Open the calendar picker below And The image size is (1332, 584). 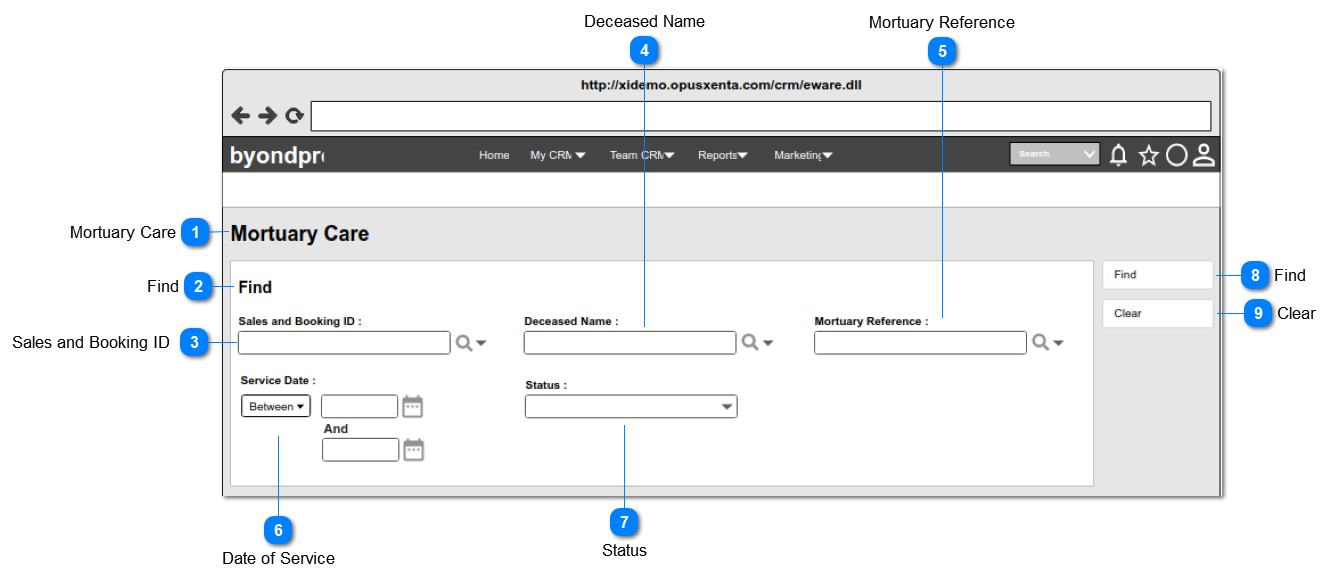[414, 450]
